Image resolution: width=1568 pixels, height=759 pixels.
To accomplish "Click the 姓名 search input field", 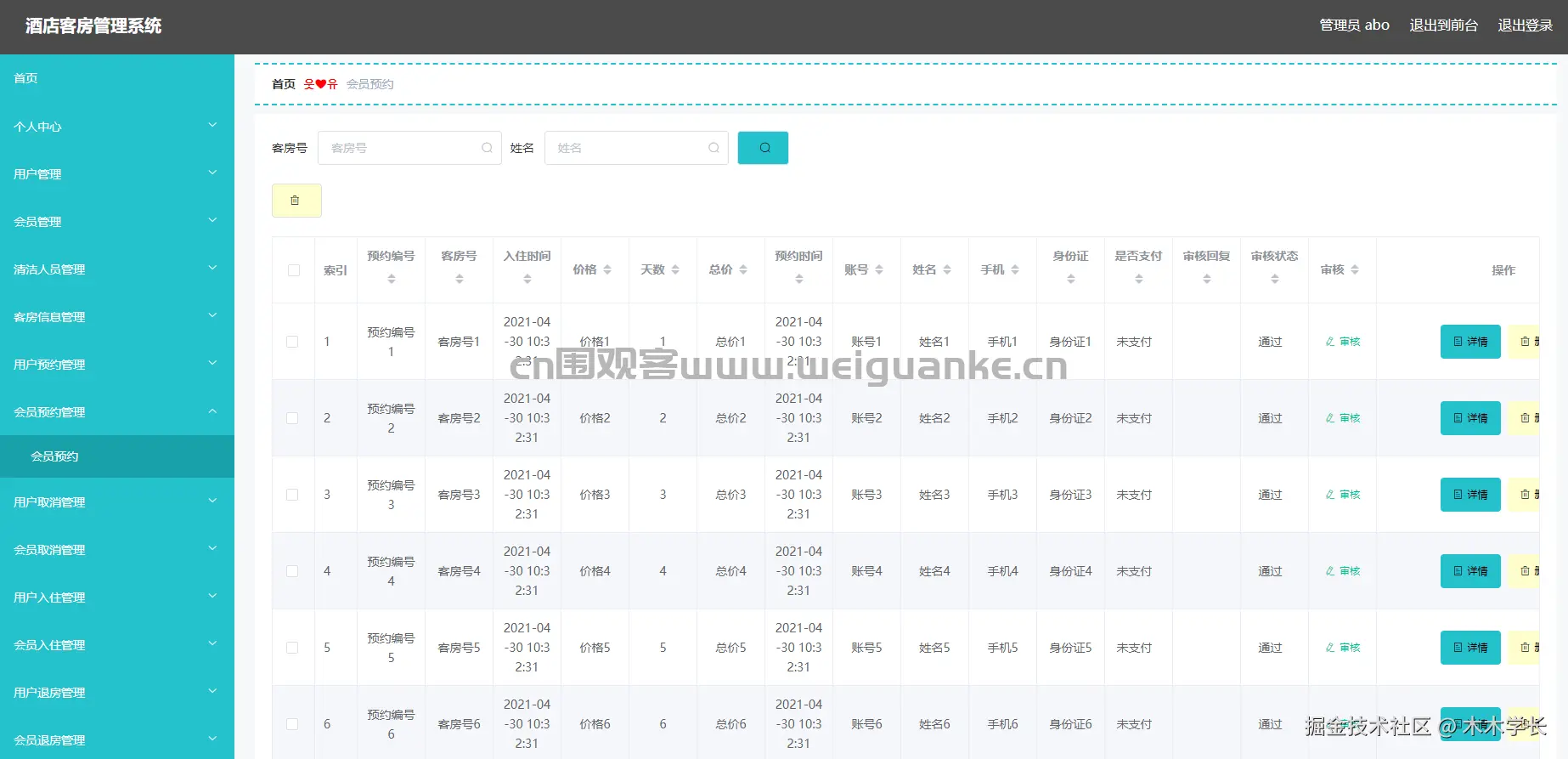I will (x=636, y=148).
